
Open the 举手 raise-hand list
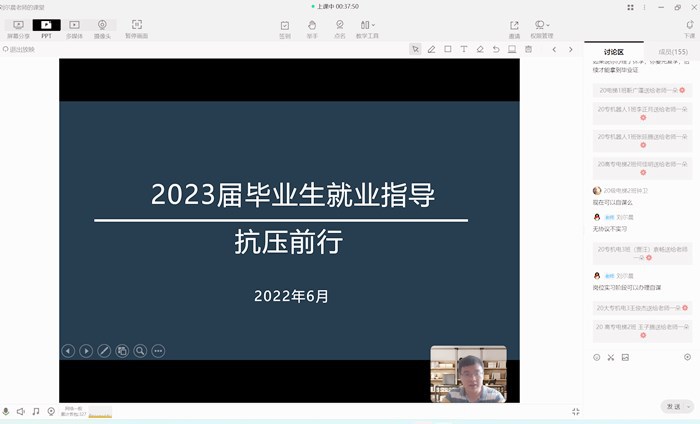[312, 27]
